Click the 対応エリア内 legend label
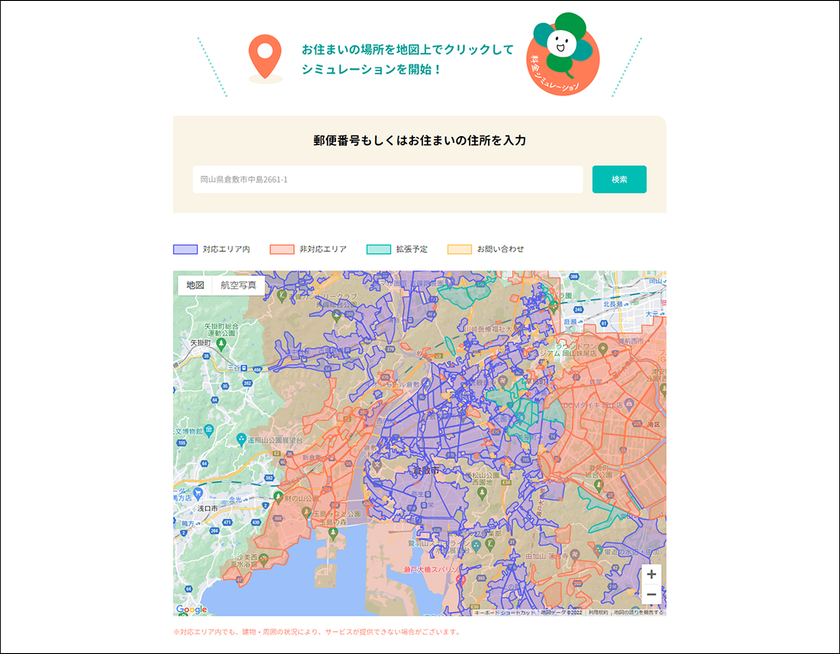The width and height of the screenshot is (840, 654). (226, 249)
